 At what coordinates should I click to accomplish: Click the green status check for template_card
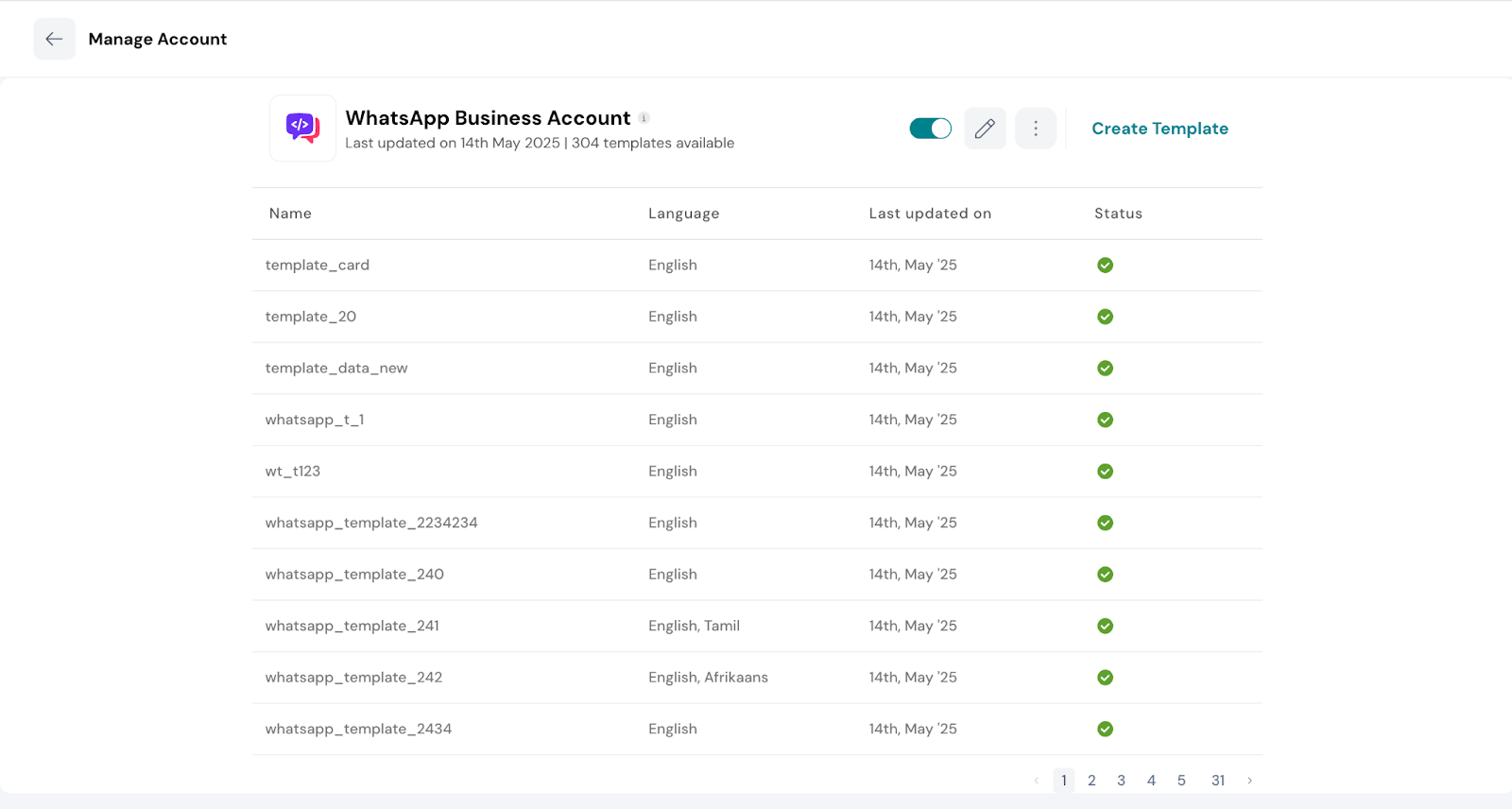(1105, 266)
